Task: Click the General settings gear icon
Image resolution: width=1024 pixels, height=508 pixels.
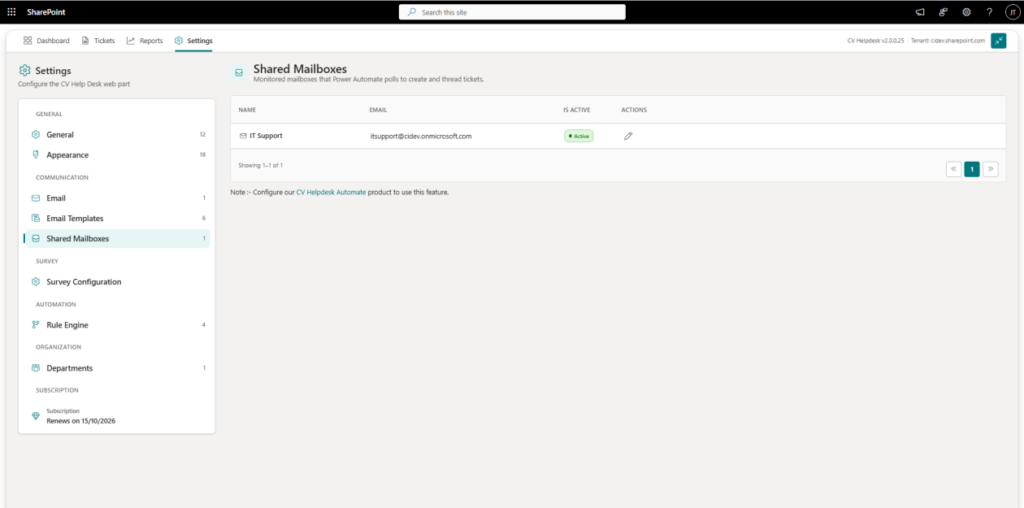Action: coord(36,135)
